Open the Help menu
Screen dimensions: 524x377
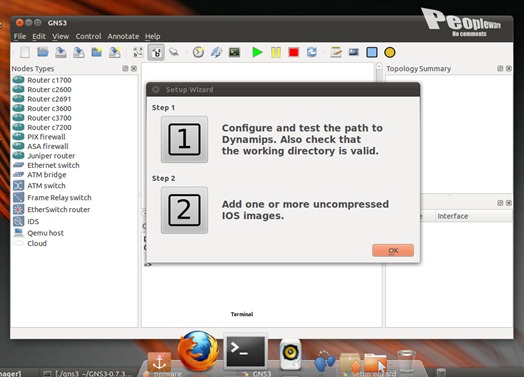(152, 36)
